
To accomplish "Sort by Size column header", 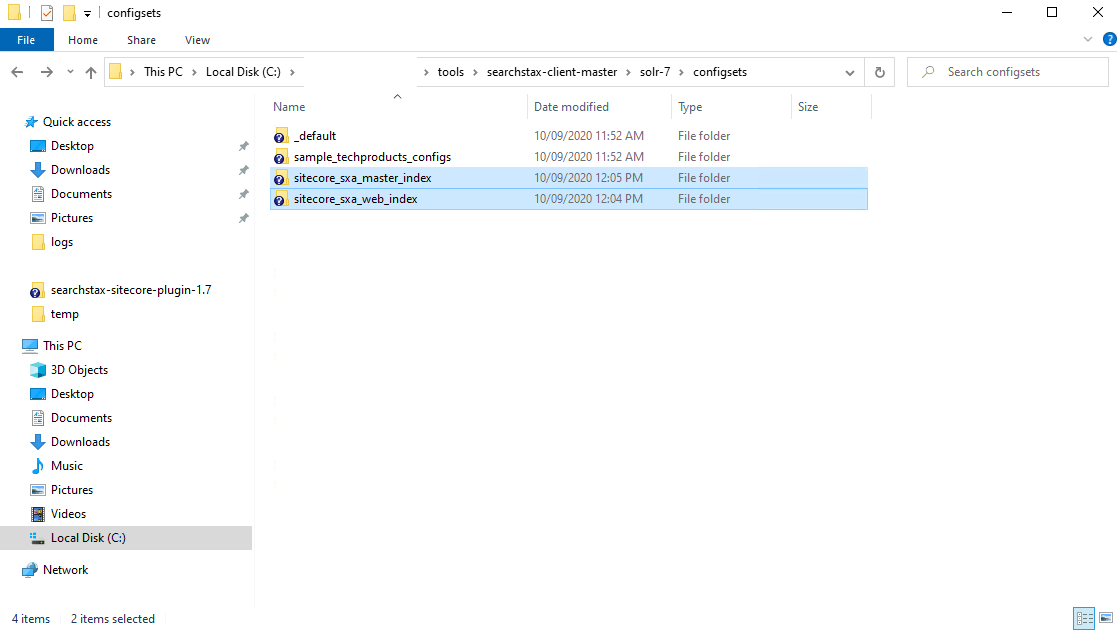I will pyautogui.click(x=808, y=107).
